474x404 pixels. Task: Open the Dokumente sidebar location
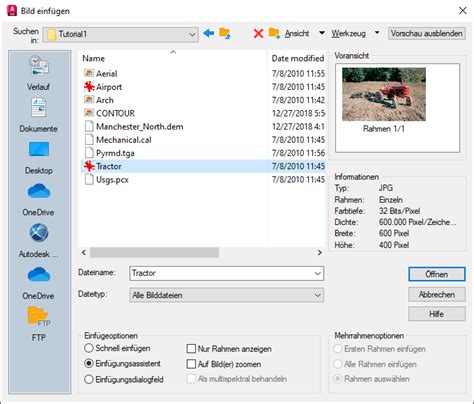click(39, 115)
